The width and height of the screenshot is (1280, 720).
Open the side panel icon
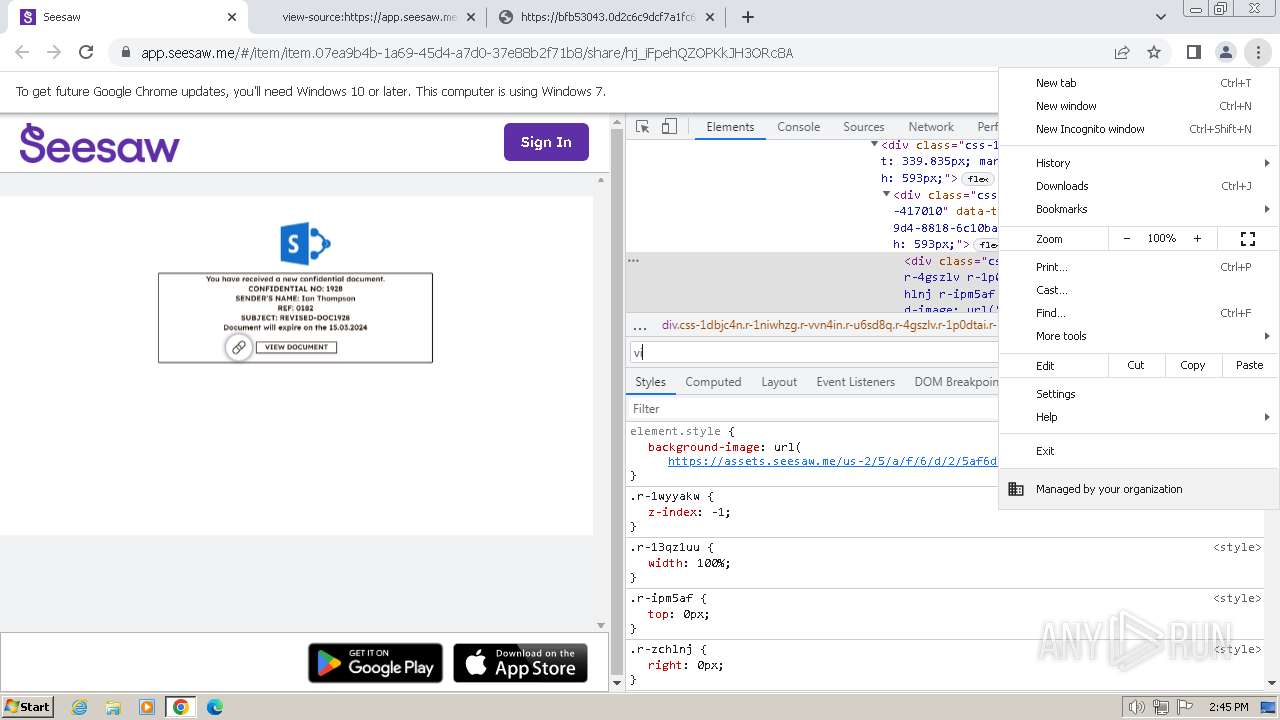[1193, 52]
